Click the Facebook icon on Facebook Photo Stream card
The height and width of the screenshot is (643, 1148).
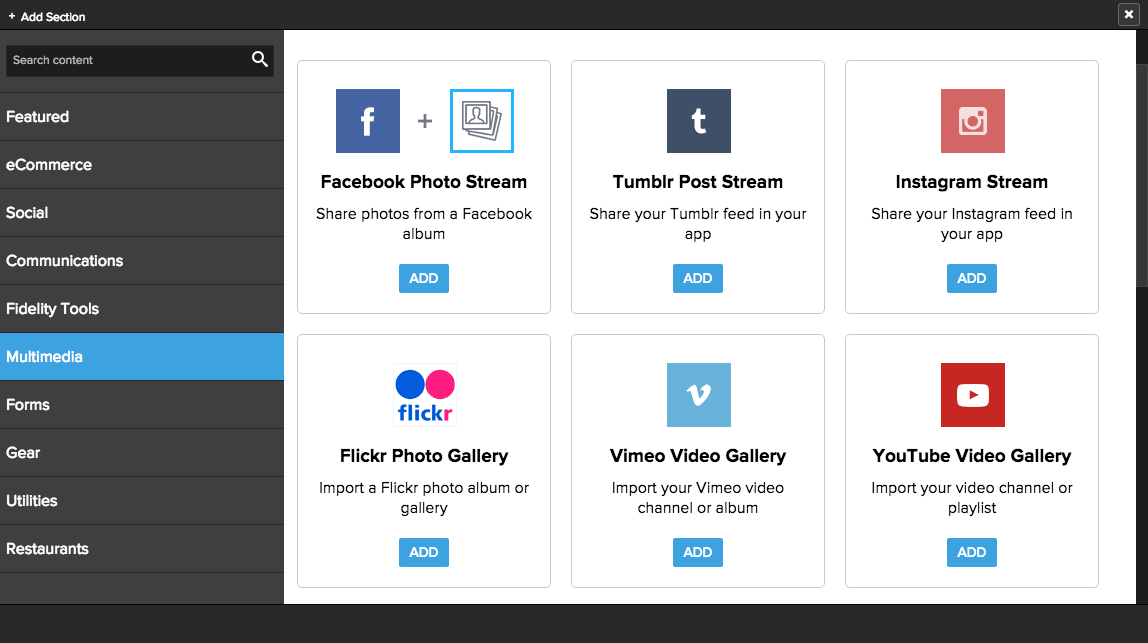367,120
